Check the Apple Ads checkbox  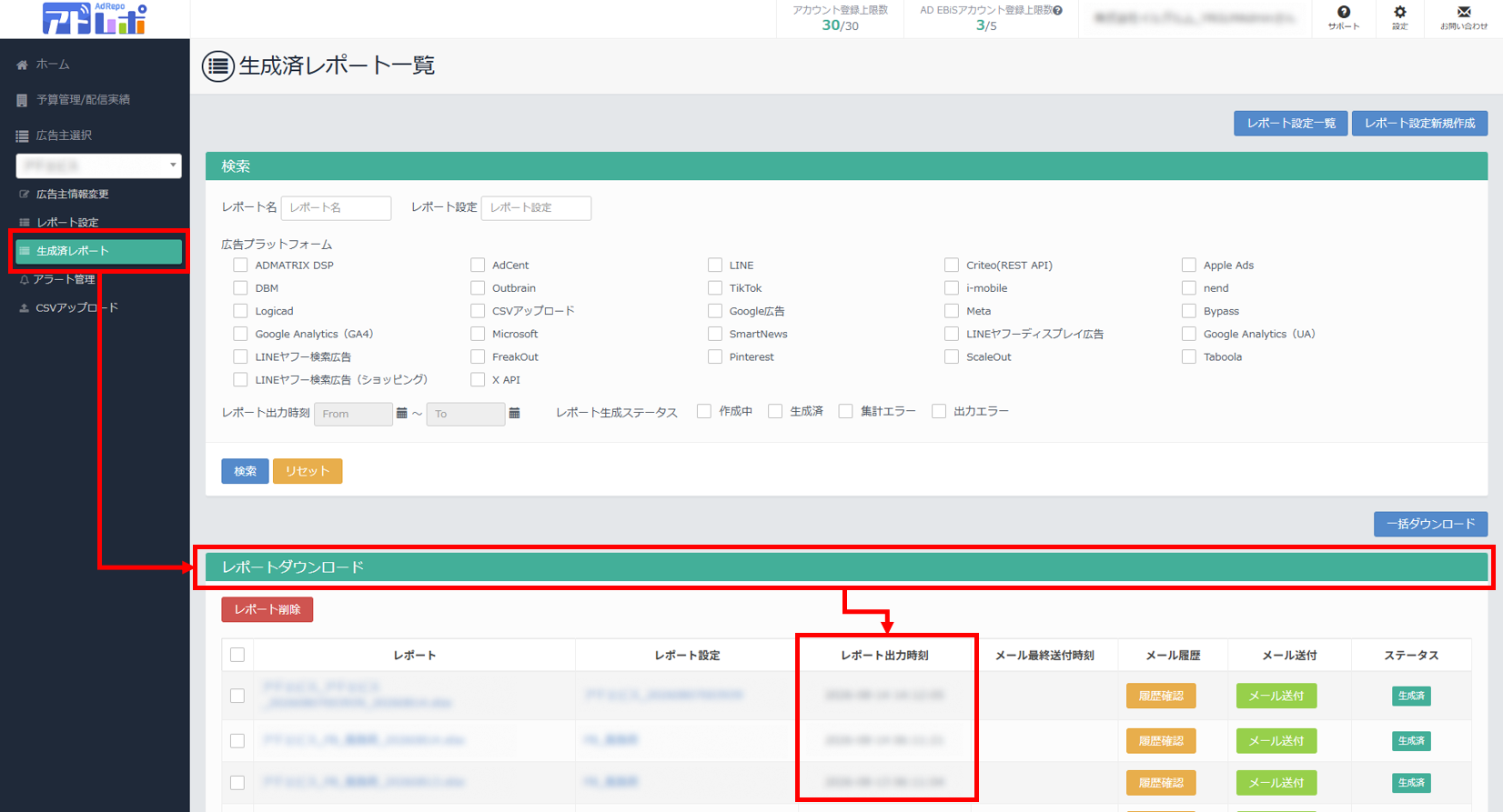pyautogui.click(x=1189, y=266)
